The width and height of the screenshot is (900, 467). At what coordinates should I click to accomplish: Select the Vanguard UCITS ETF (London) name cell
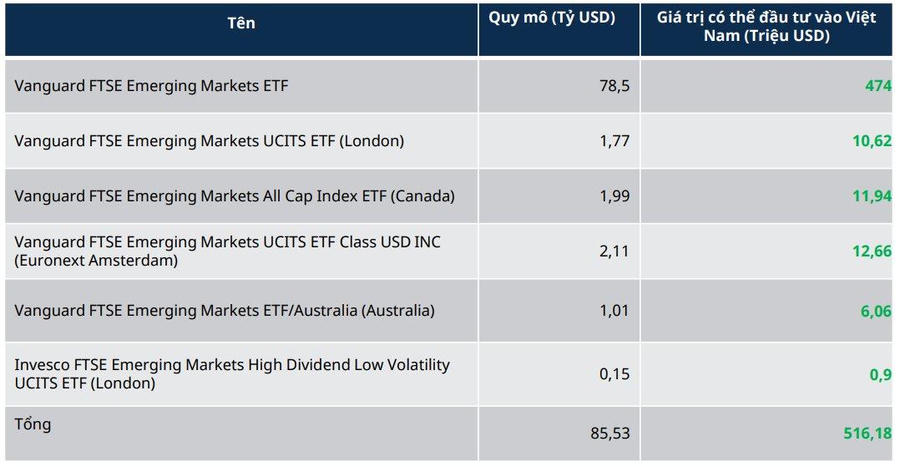pos(209,141)
